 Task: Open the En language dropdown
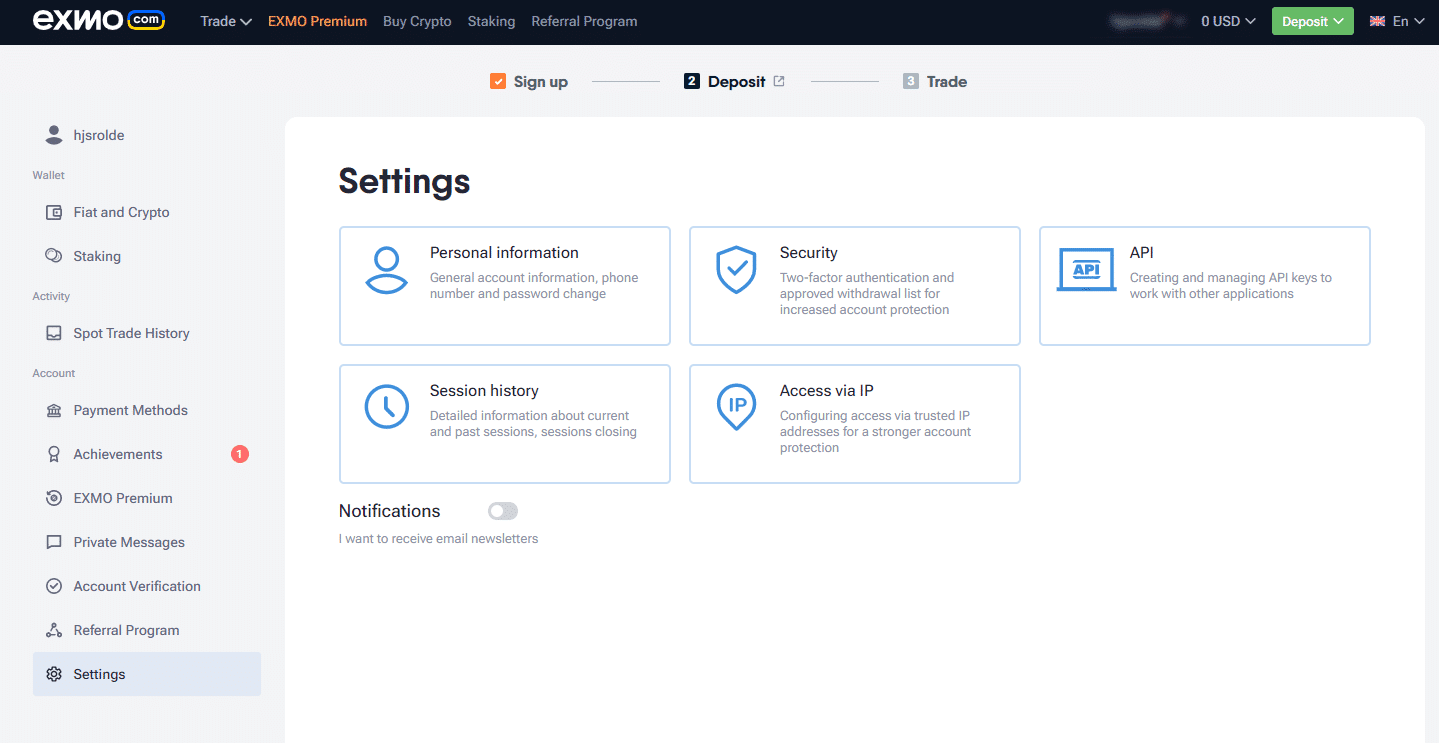point(1397,21)
